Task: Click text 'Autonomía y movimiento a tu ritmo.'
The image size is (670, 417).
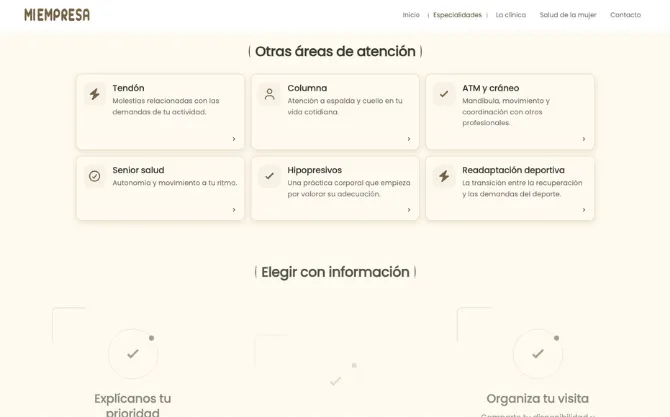Action: (175, 183)
